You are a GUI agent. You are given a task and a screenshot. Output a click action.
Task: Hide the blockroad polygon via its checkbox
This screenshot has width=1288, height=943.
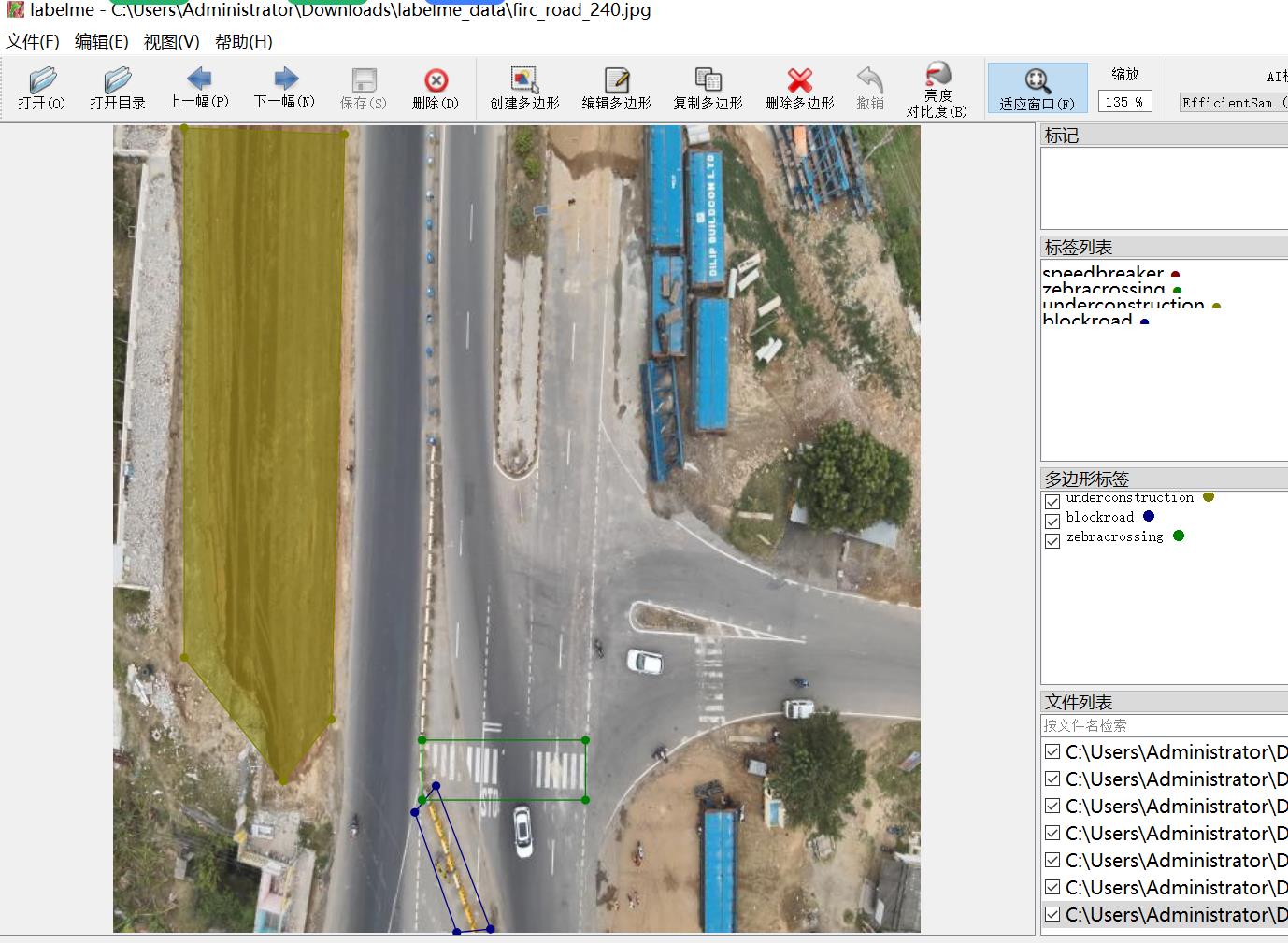point(1052,522)
